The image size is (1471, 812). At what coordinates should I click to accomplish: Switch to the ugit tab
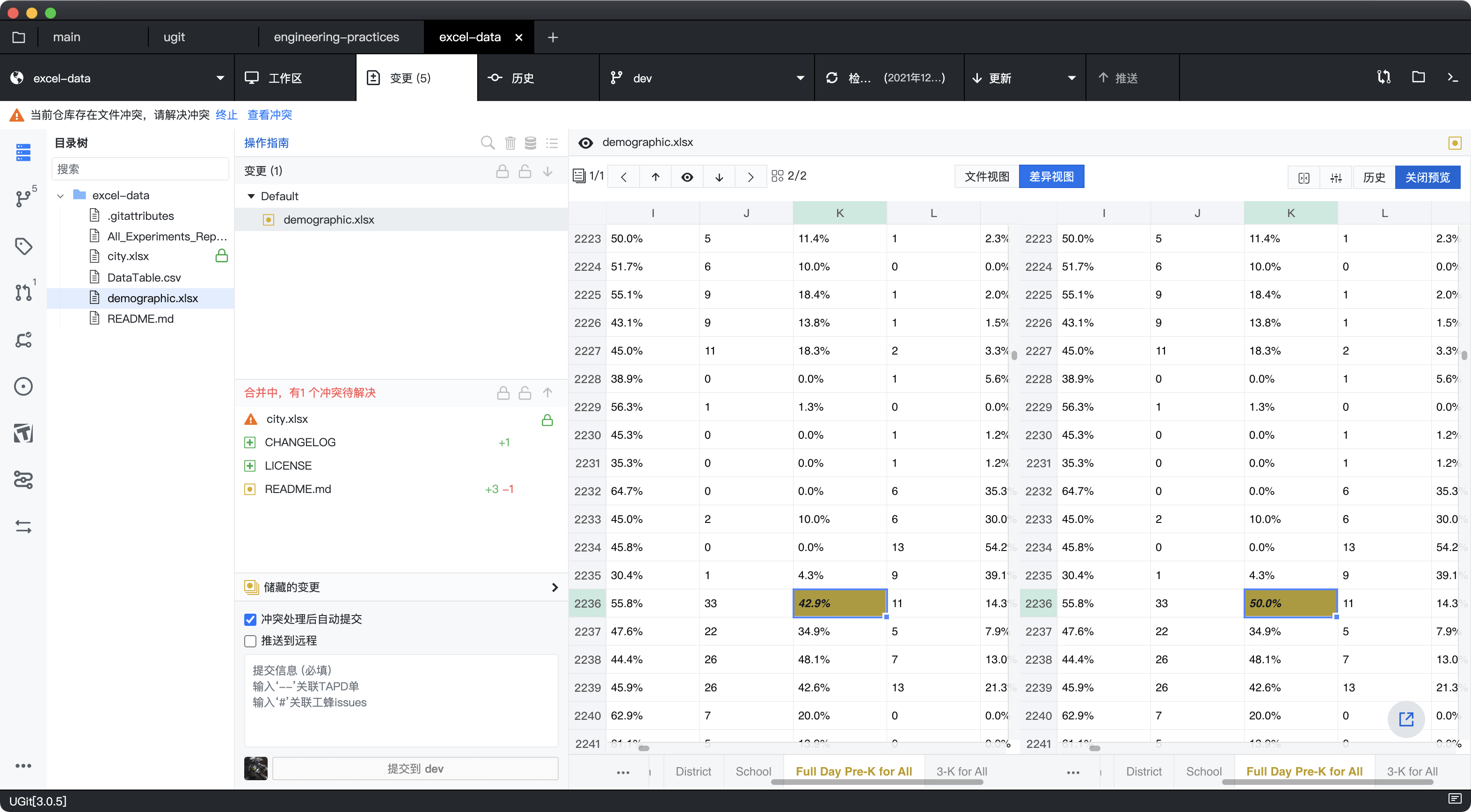click(174, 37)
